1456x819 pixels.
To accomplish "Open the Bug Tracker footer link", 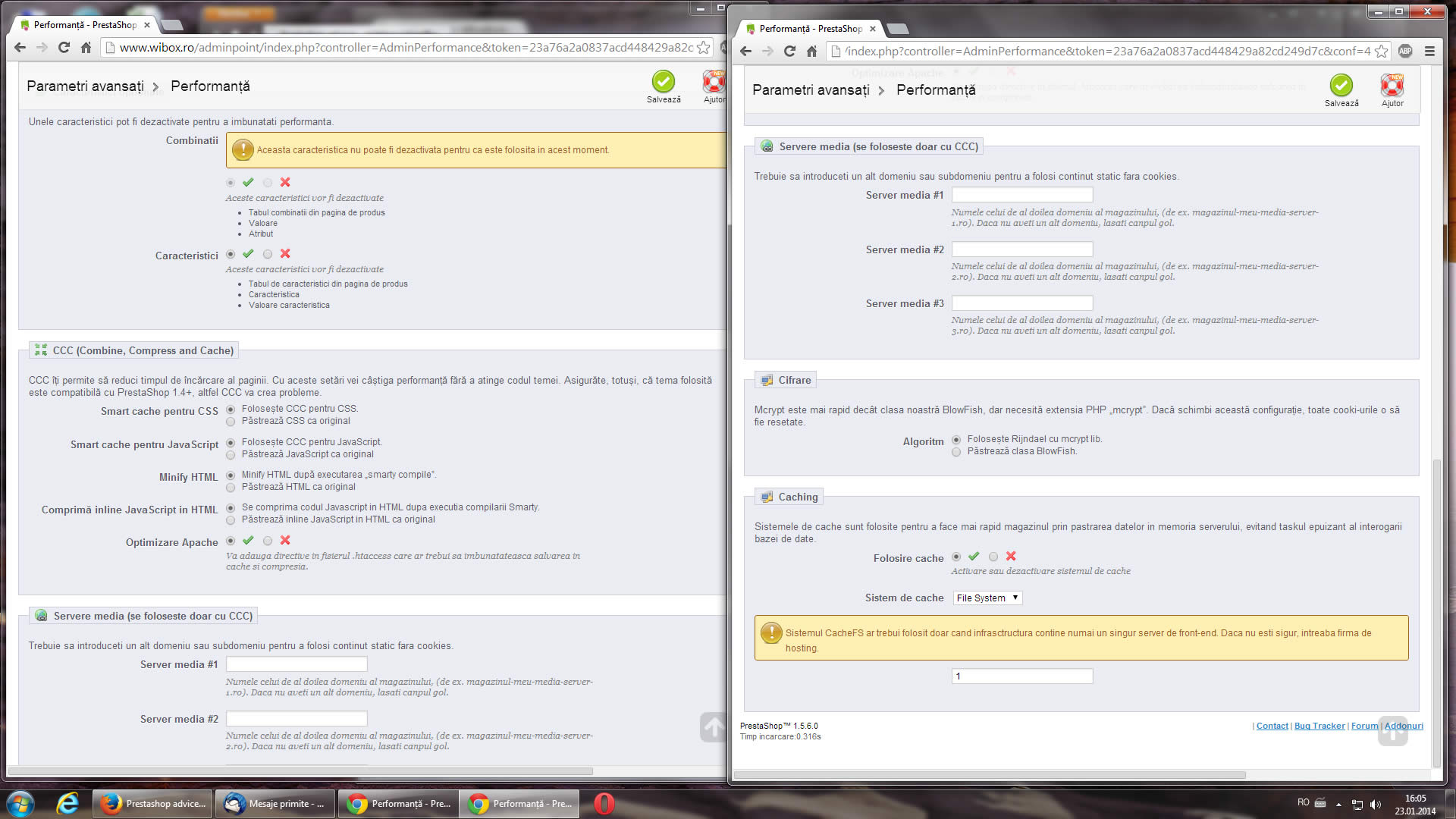I will tap(1319, 726).
